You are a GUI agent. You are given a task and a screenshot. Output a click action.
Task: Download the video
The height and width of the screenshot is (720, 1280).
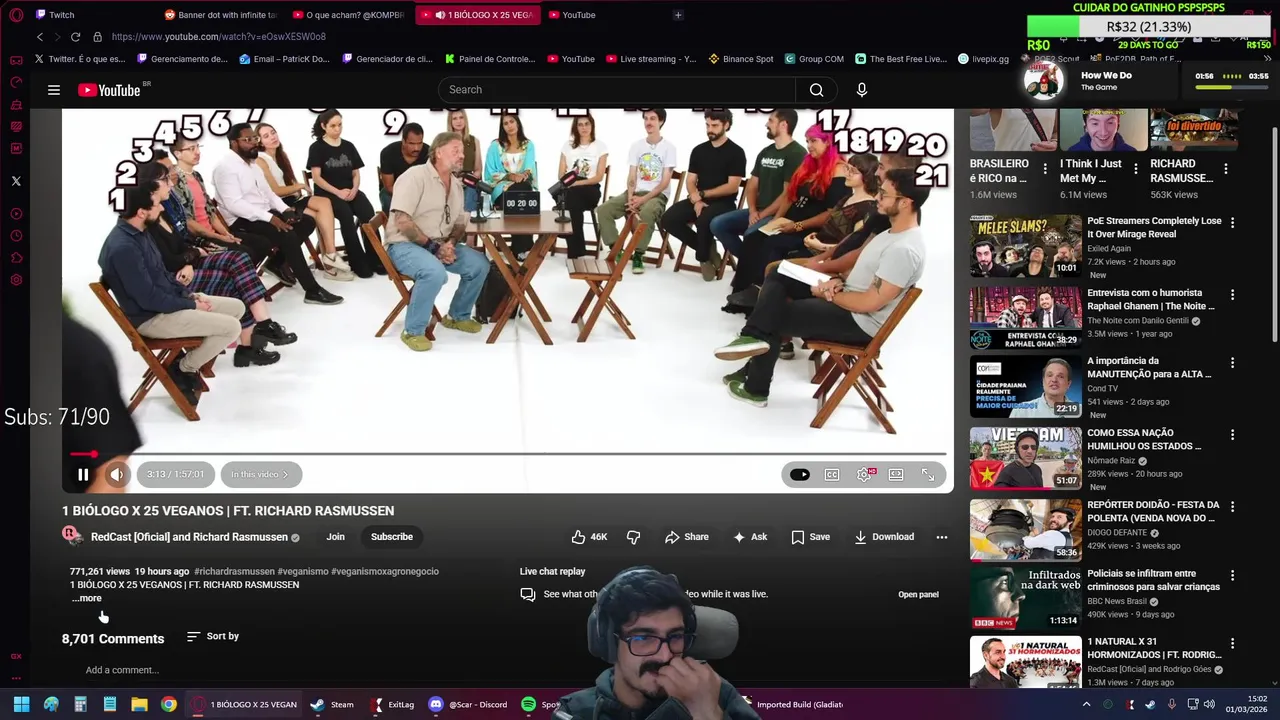pos(884,537)
